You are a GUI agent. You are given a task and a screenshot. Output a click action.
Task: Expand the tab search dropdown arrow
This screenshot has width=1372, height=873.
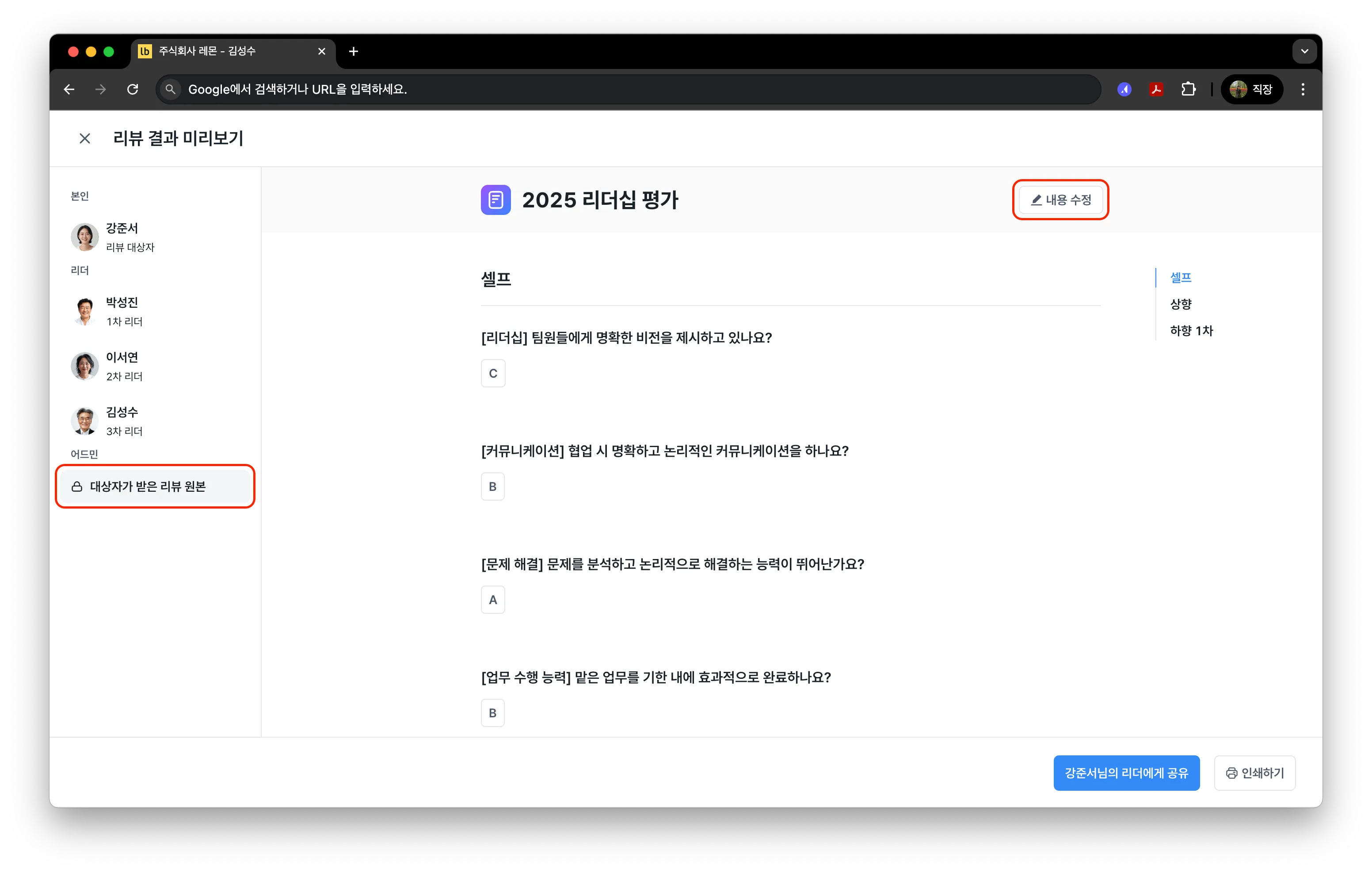[x=1304, y=51]
